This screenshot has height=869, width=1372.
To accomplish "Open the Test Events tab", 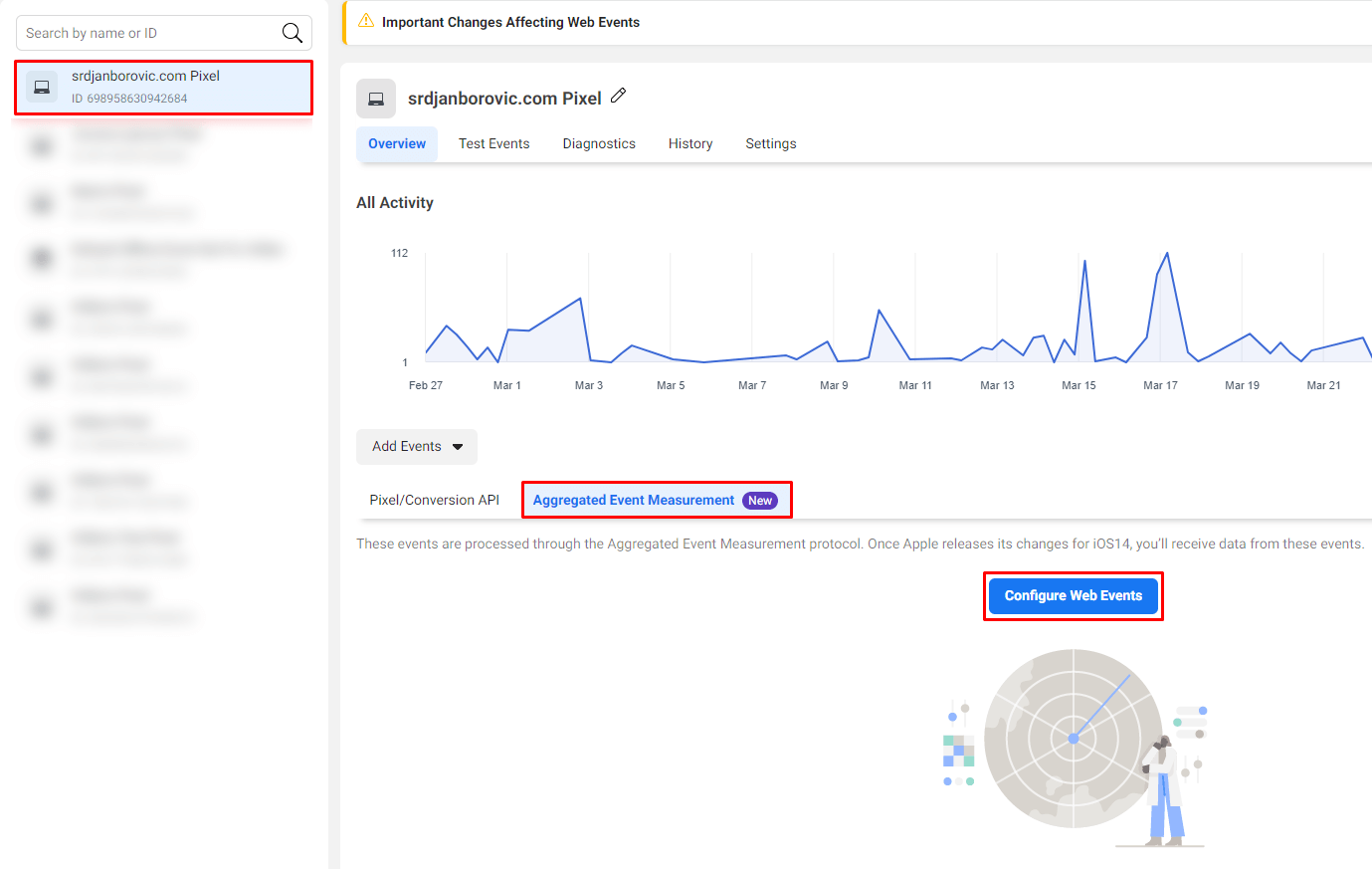I will point(494,143).
